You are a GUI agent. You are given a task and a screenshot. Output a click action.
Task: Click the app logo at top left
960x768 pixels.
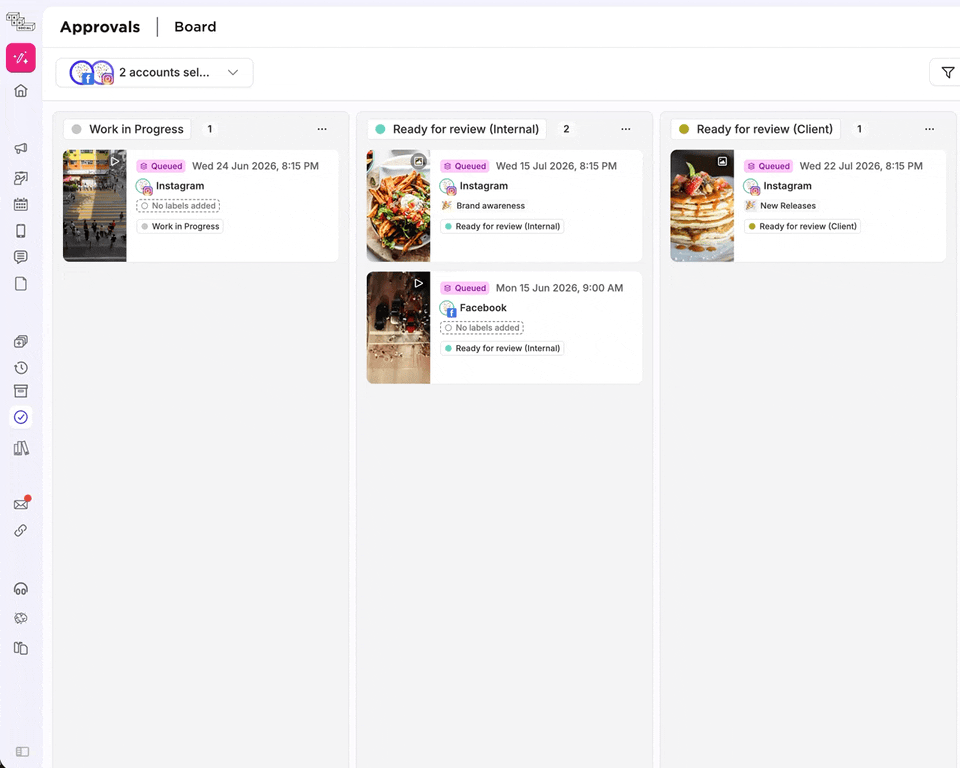[x=20, y=22]
